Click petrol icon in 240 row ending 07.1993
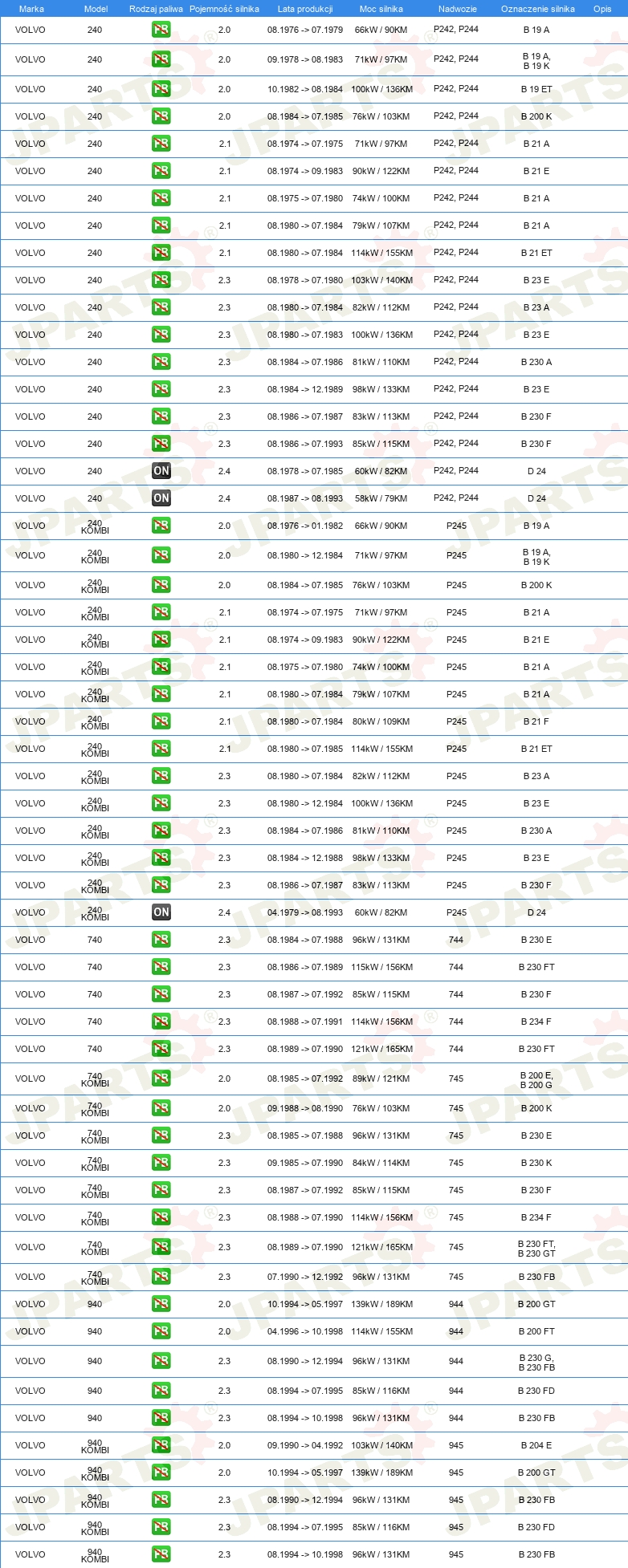This screenshot has height=1568, width=628. tap(161, 444)
